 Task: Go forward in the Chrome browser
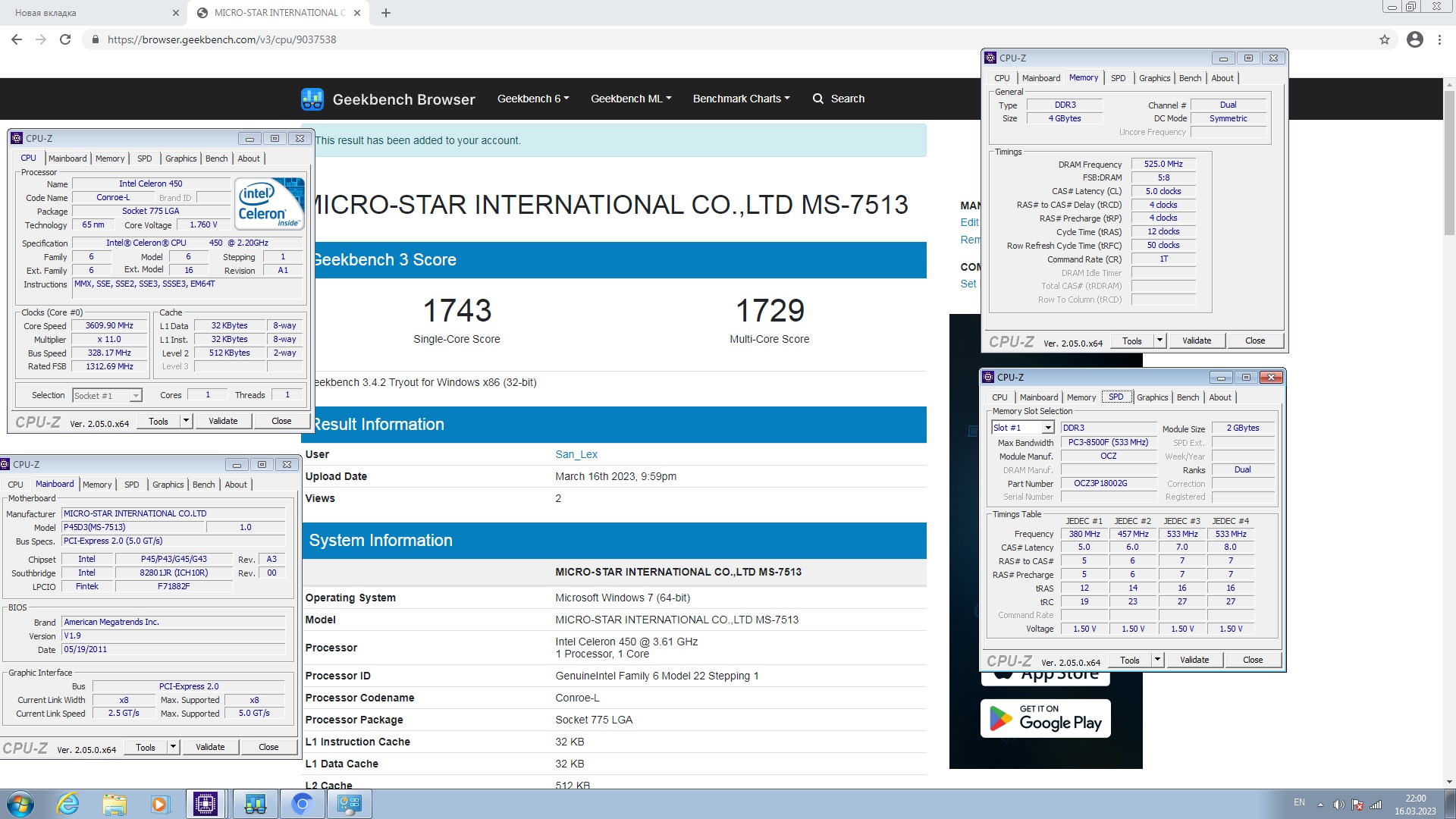(x=41, y=39)
